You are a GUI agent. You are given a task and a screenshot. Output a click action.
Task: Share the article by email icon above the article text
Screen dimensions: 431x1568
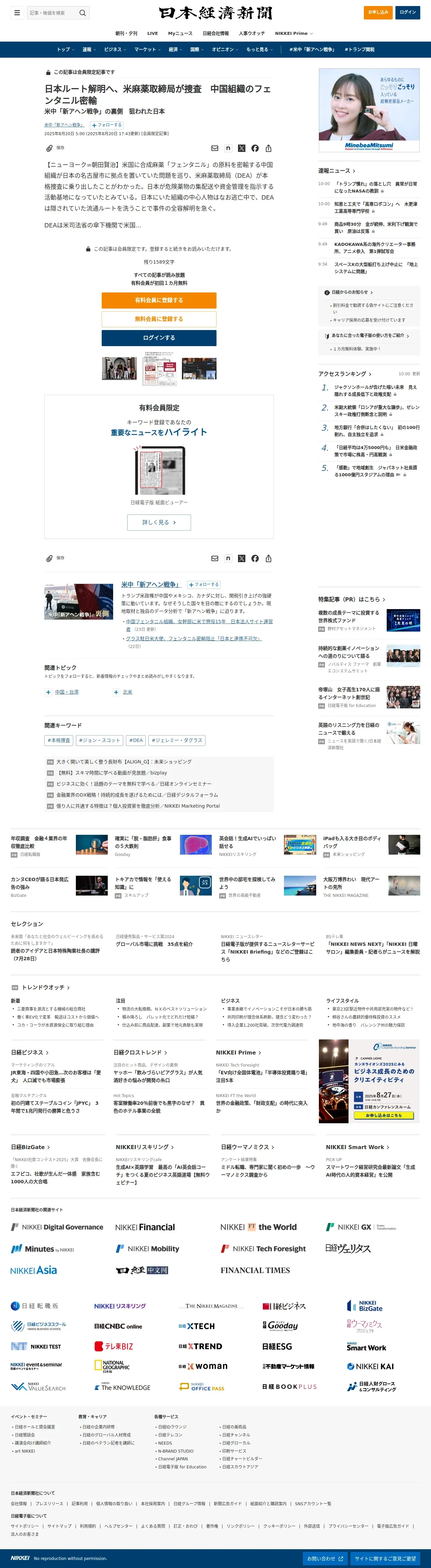pos(214,148)
